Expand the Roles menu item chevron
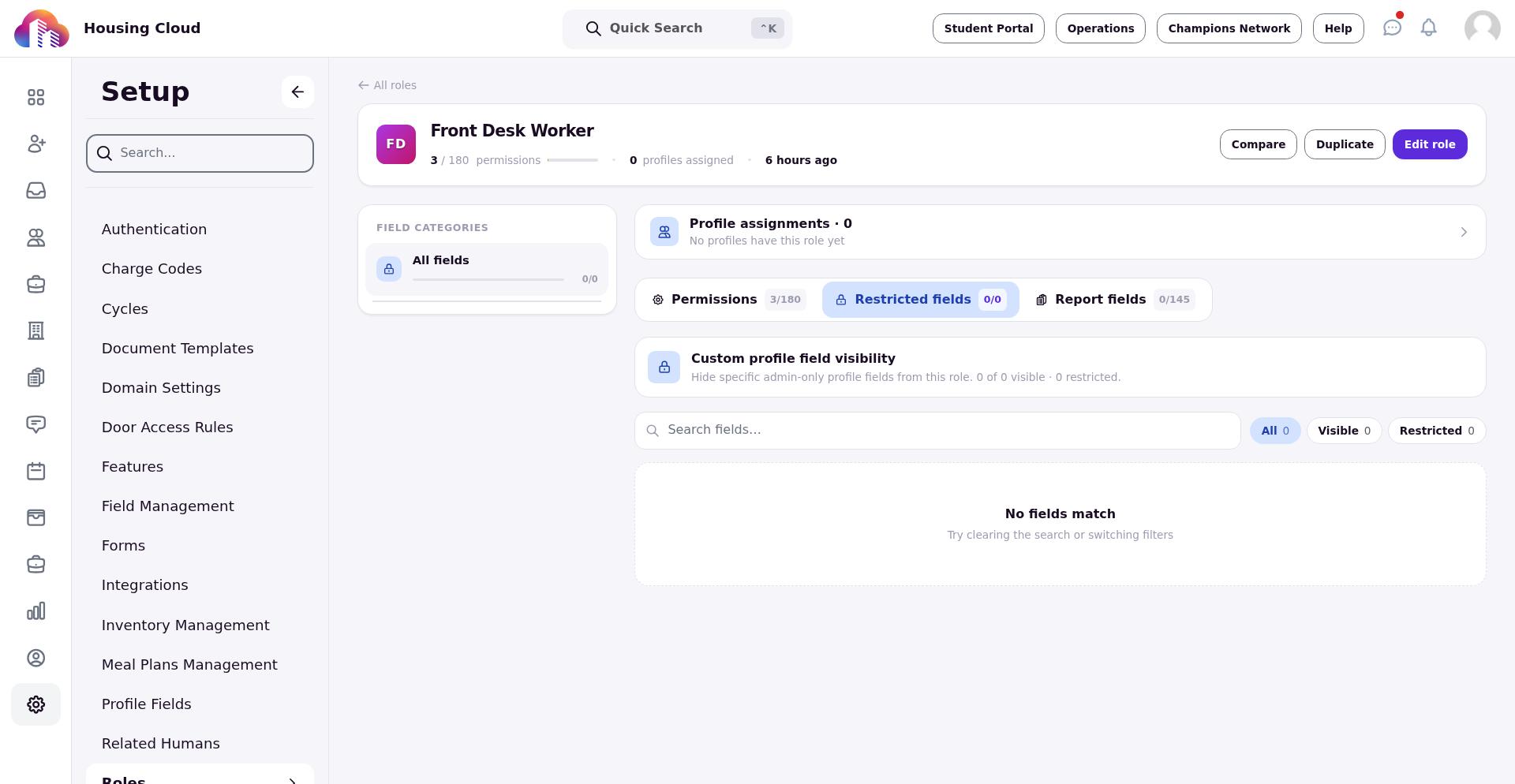1515x784 pixels. pos(292,780)
